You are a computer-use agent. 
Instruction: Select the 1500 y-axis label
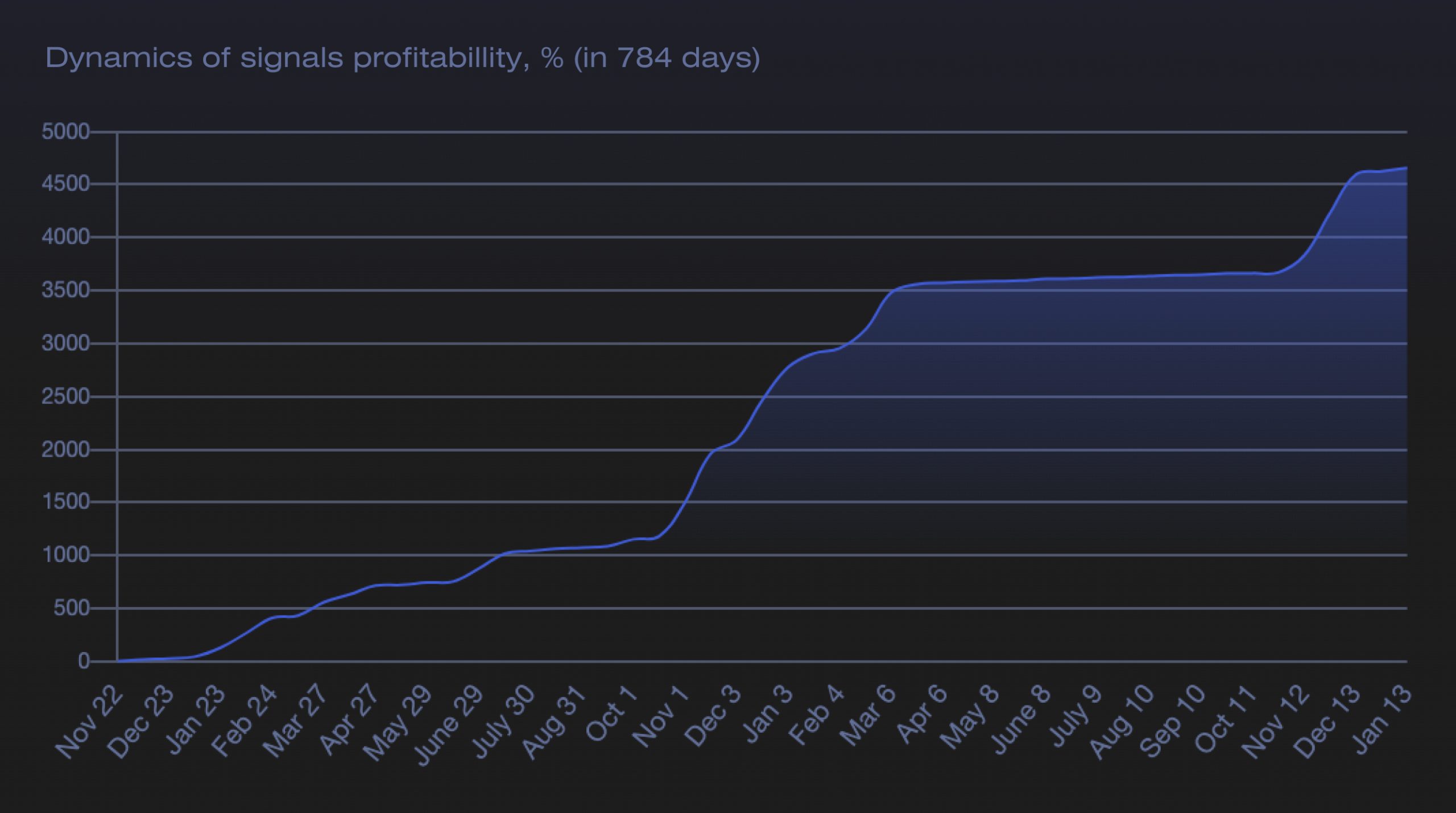[x=65, y=502]
